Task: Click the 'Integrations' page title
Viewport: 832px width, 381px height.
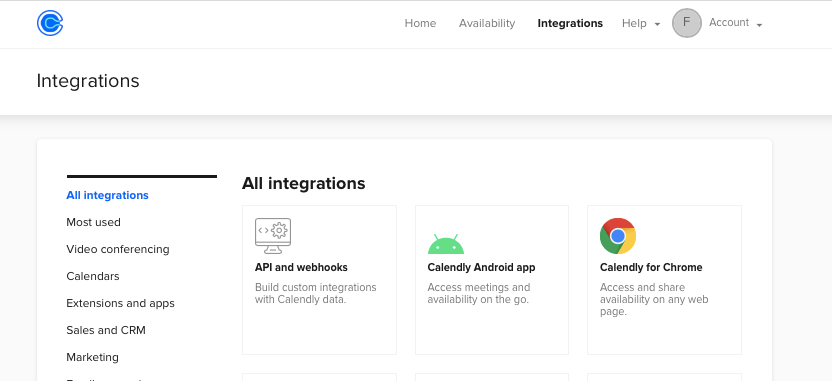Action: pos(88,81)
